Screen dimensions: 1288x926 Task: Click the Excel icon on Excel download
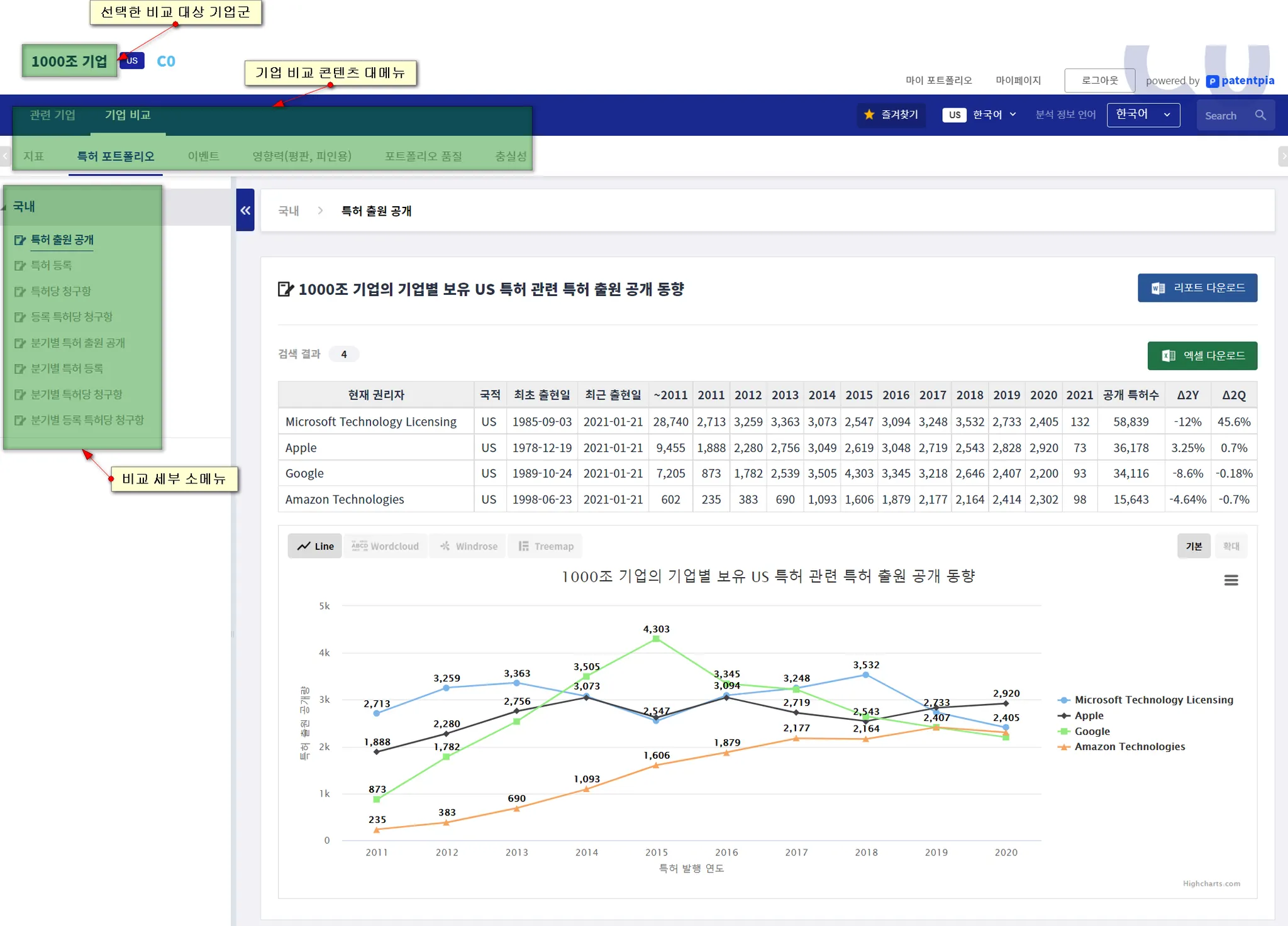(x=1168, y=356)
